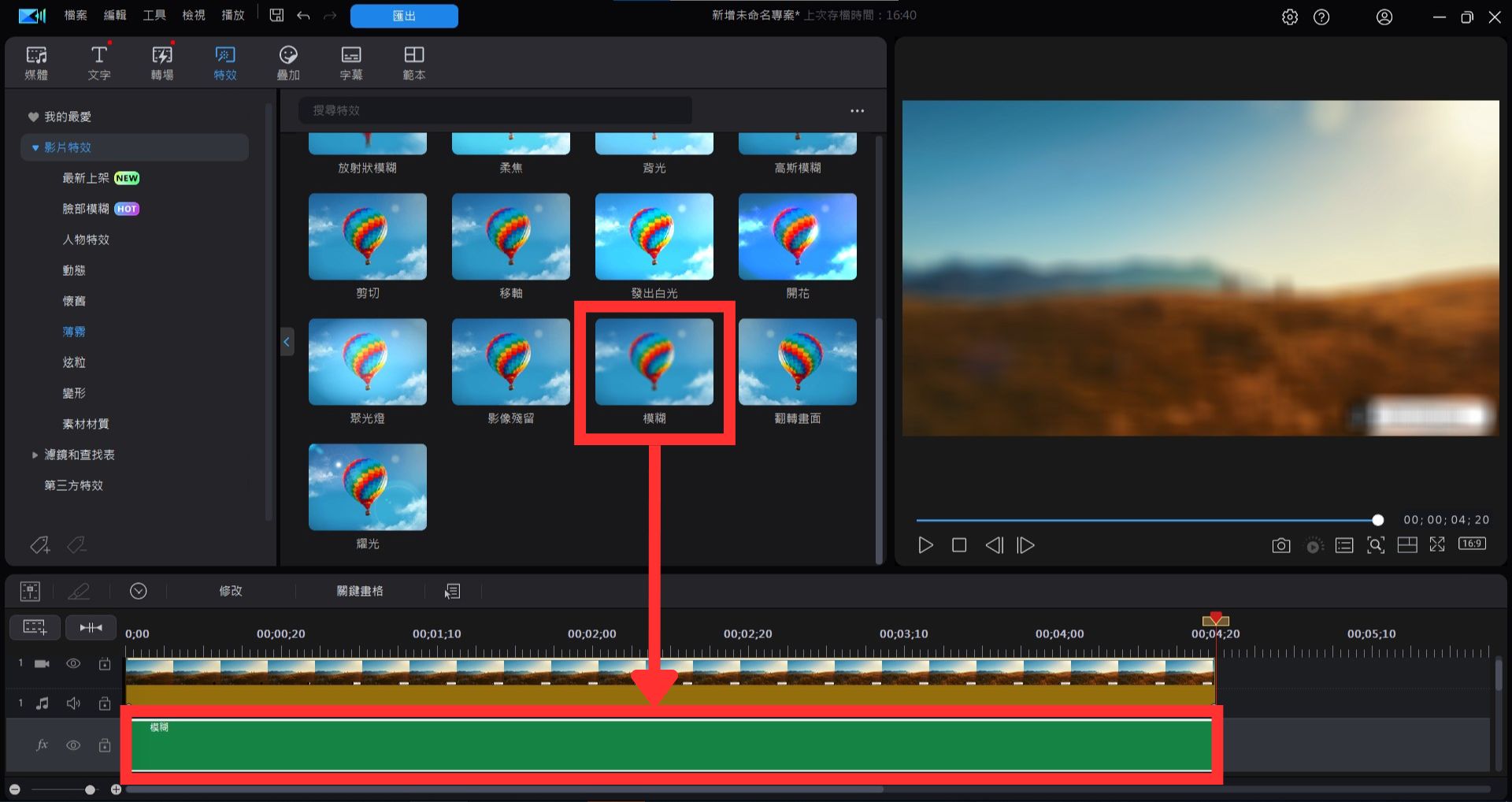The height and width of the screenshot is (802, 1512).
Task: Redo the last undone action
Action: tap(330, 15)
